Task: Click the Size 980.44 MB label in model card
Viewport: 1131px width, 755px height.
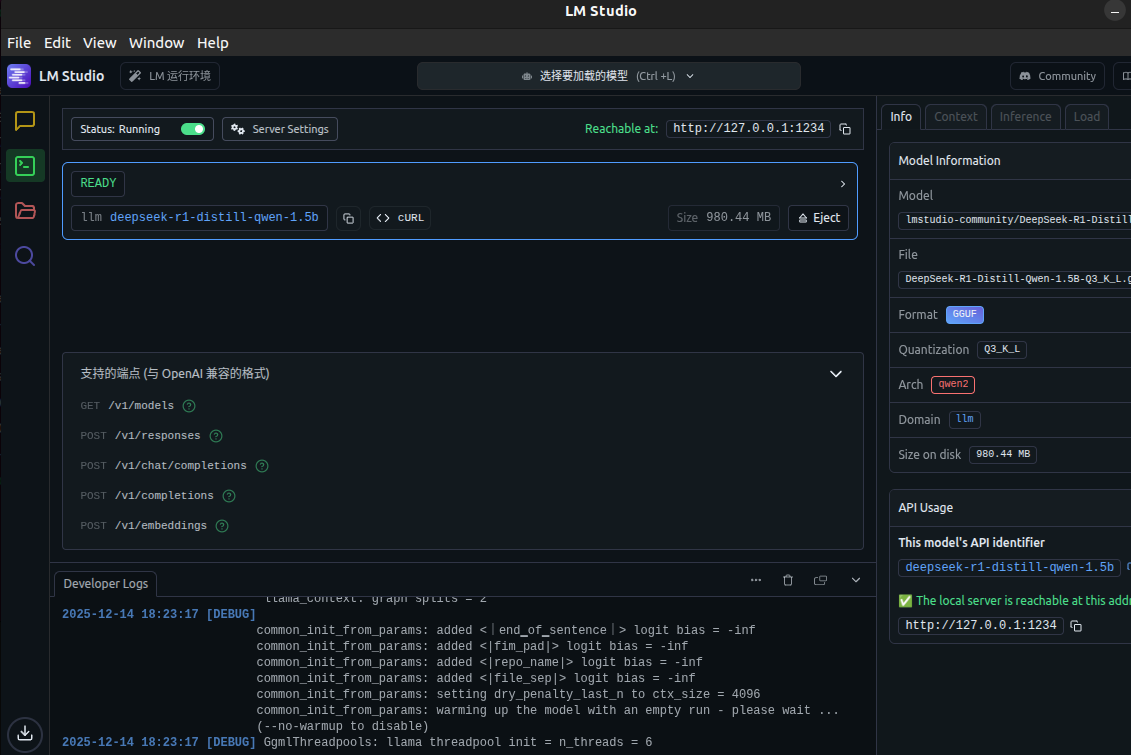Action: [723, 218]
